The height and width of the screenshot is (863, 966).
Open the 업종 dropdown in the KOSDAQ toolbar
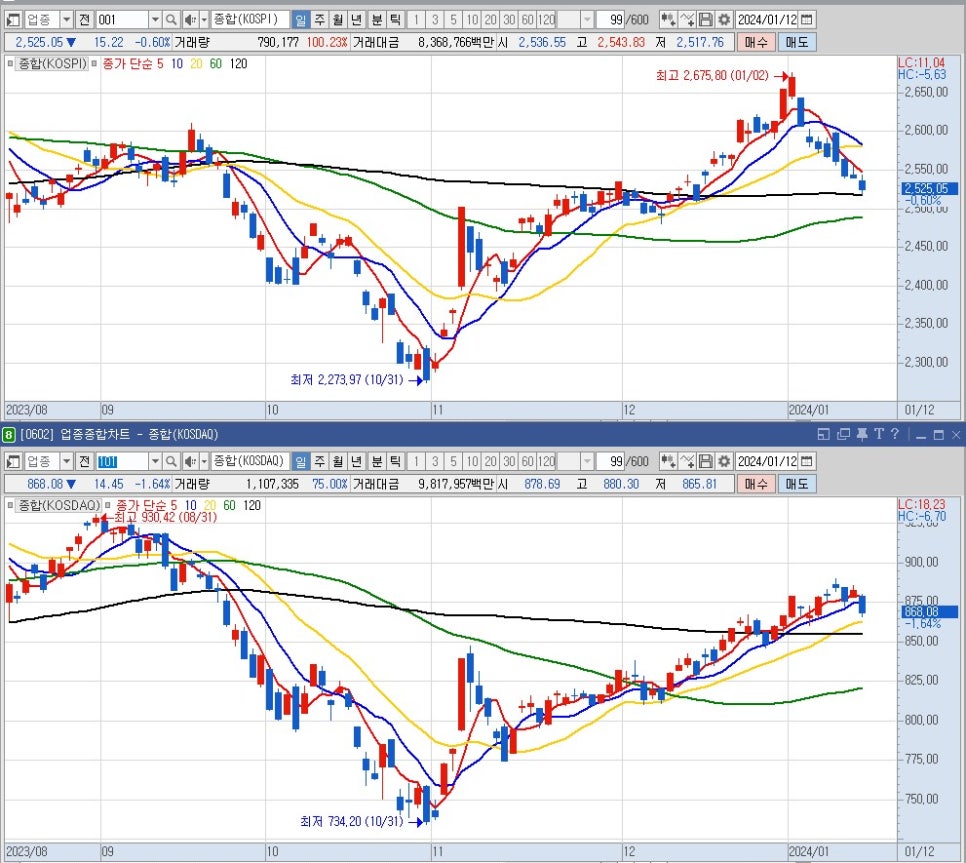click(66, 461)
